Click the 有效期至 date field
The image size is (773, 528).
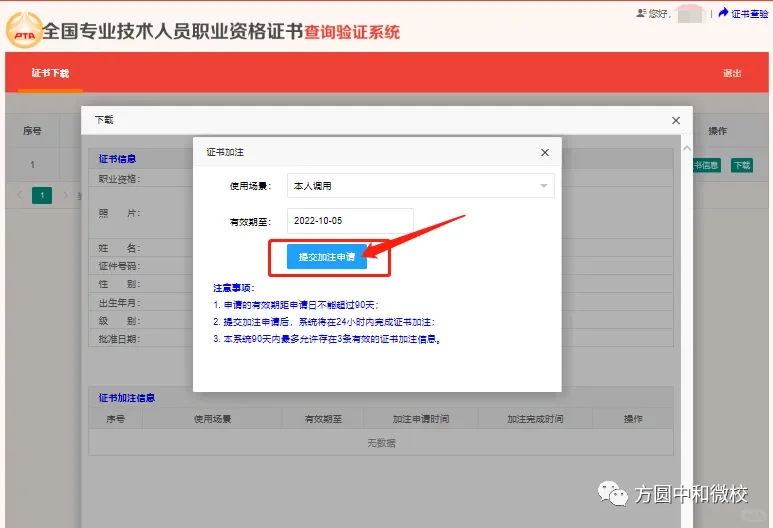pyautogui.click(x=350, y=221)
